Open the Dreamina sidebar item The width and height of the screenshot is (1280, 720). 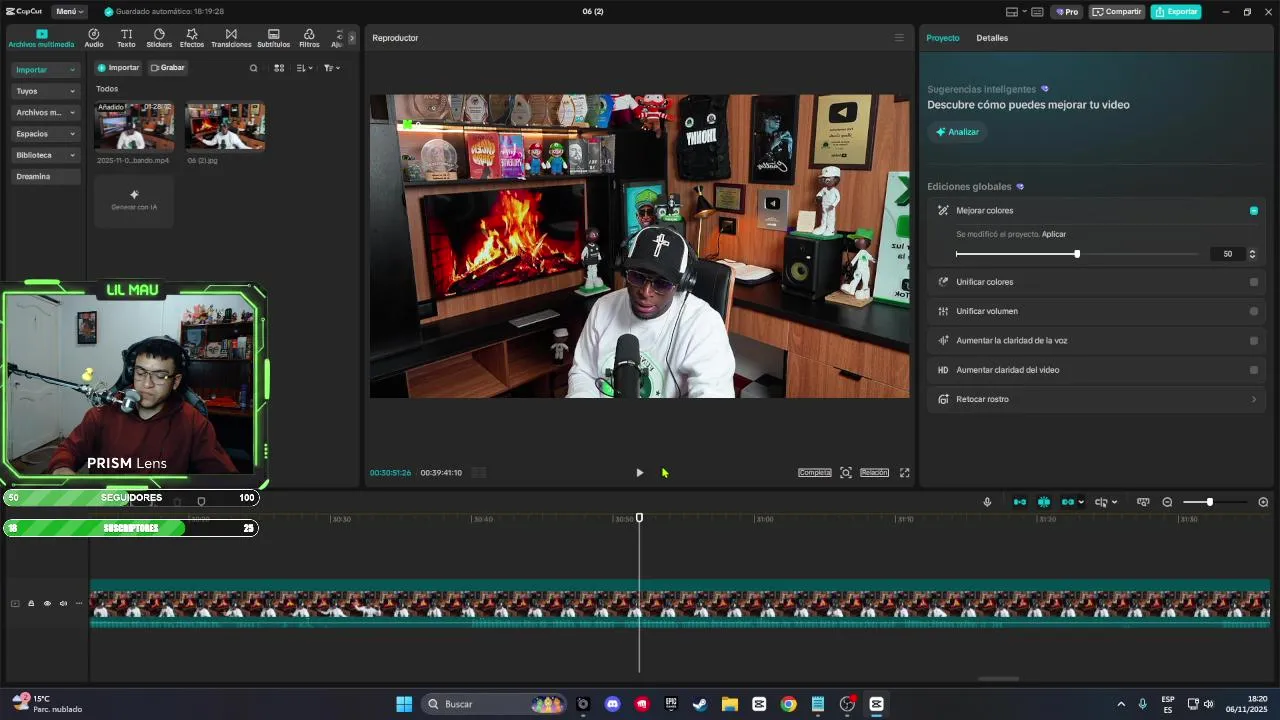(45, 176)
